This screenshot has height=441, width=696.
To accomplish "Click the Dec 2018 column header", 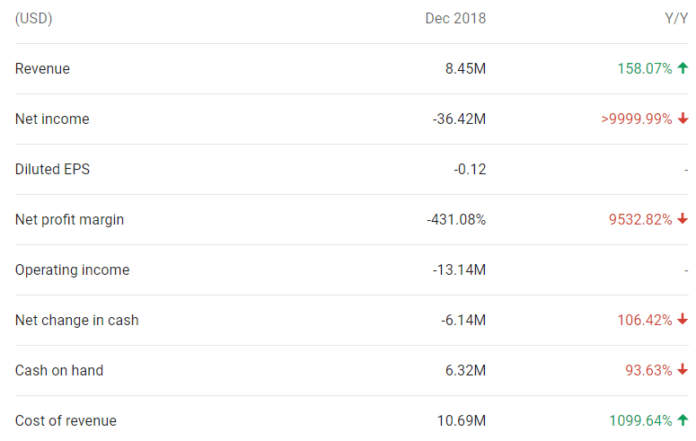I will (455, 18).
